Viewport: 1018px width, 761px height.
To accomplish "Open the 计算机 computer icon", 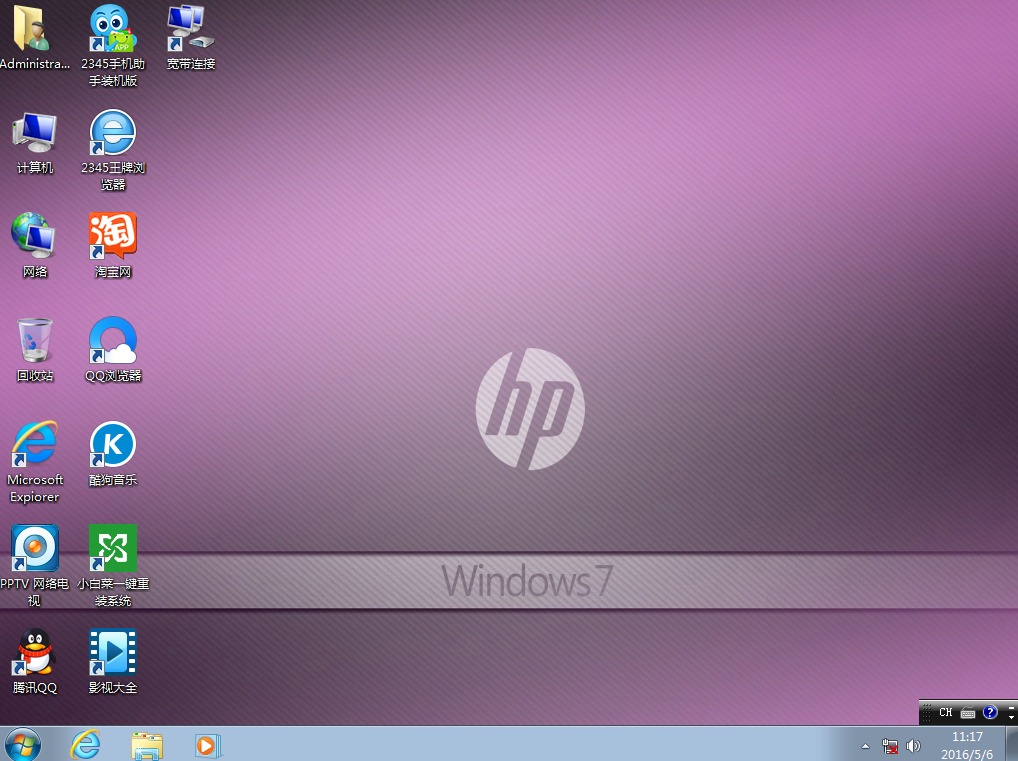I will coord(34,143).
